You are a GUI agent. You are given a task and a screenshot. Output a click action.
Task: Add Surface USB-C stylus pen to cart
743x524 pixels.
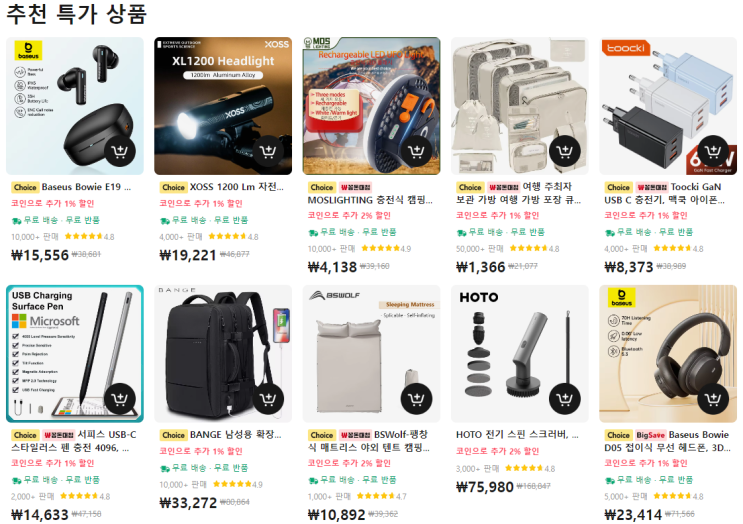click(119, 399)
